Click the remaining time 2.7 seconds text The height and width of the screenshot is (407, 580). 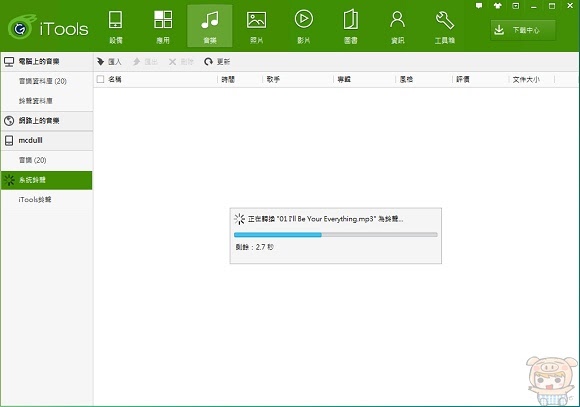[x=254, y=247]
